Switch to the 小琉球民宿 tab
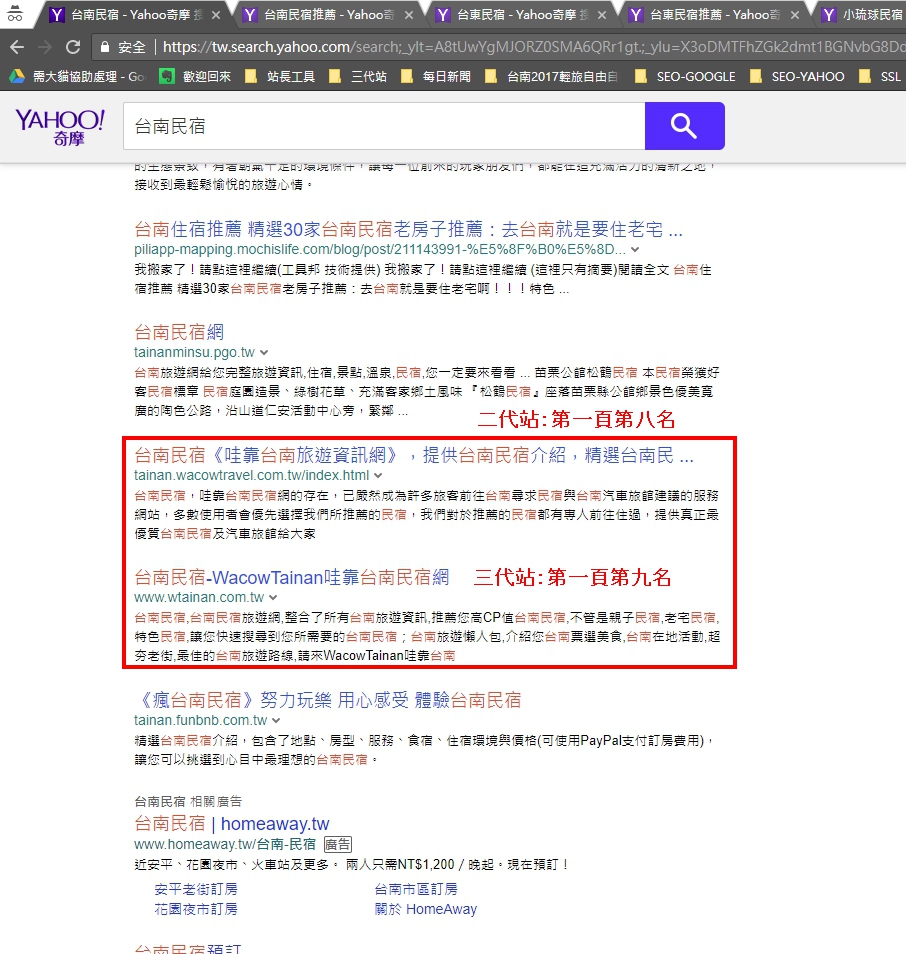 (x=863, y=15)
